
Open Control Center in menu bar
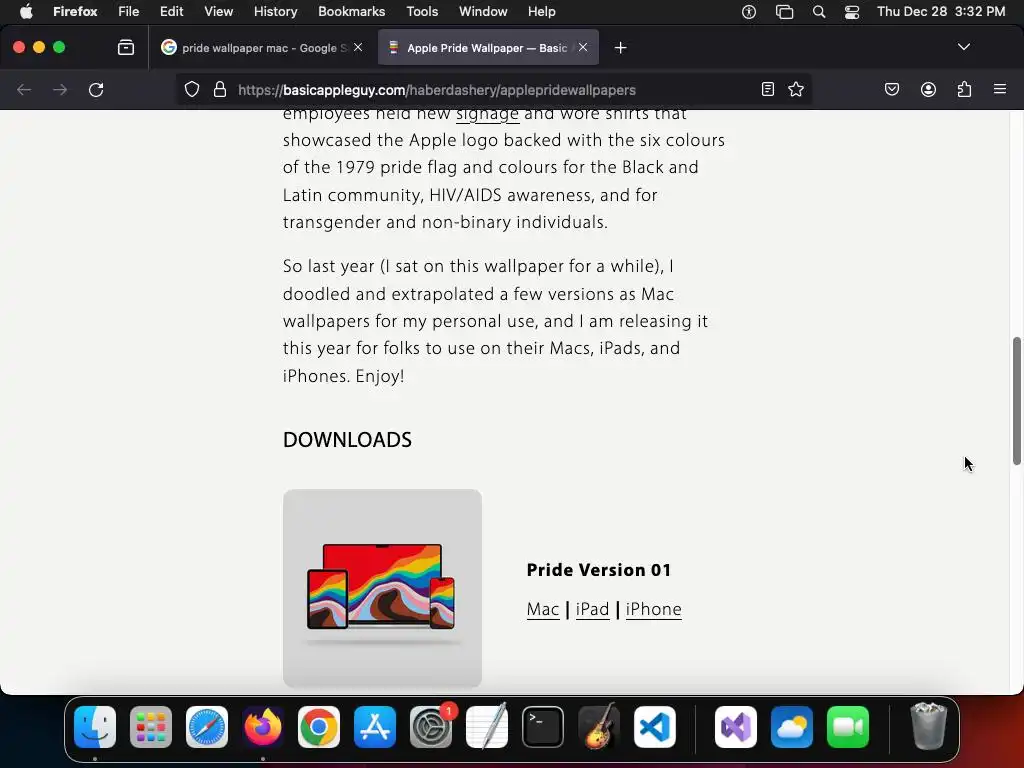(852, 12)
